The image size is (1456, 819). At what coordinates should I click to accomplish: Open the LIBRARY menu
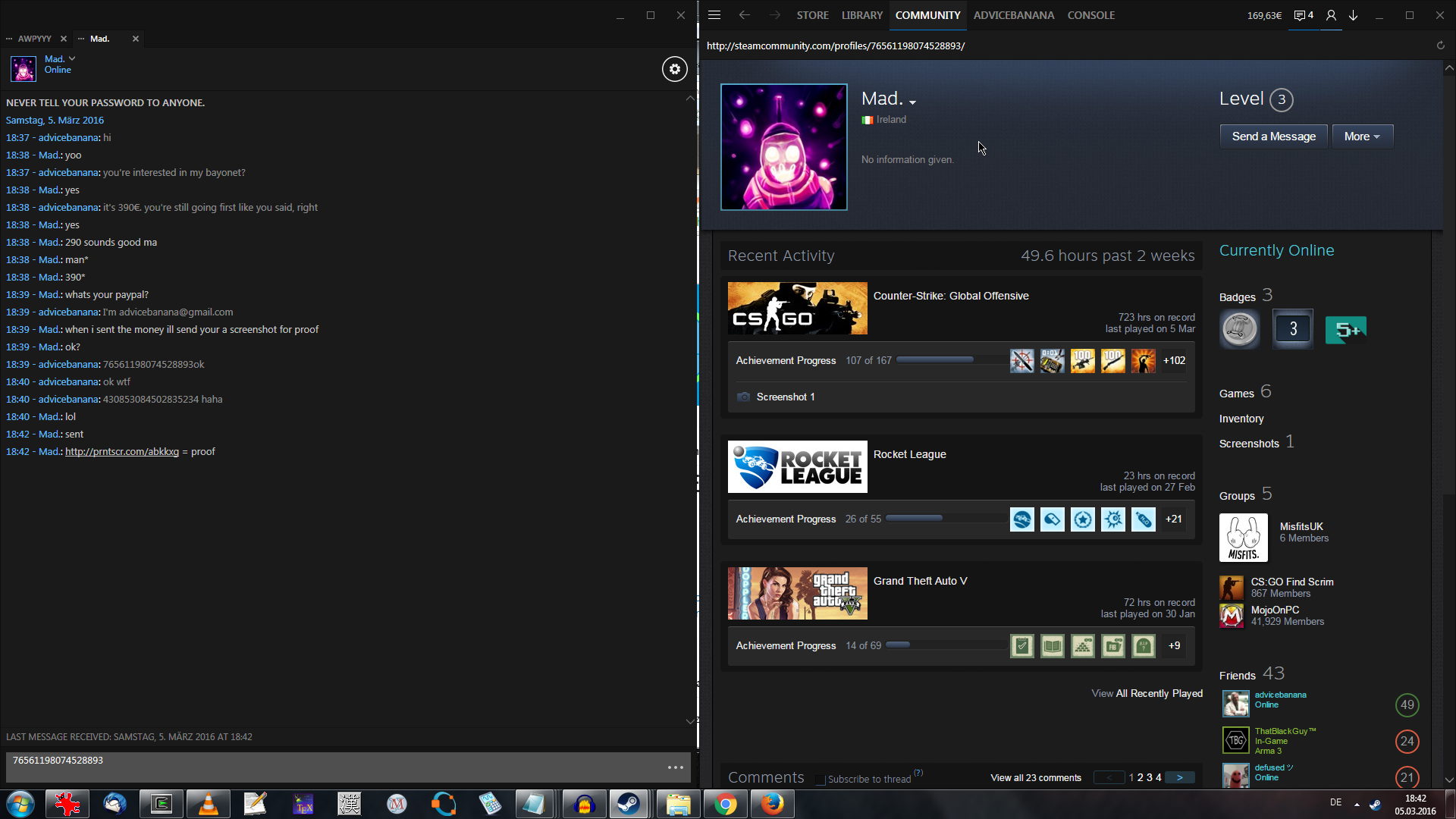point(861,15)
